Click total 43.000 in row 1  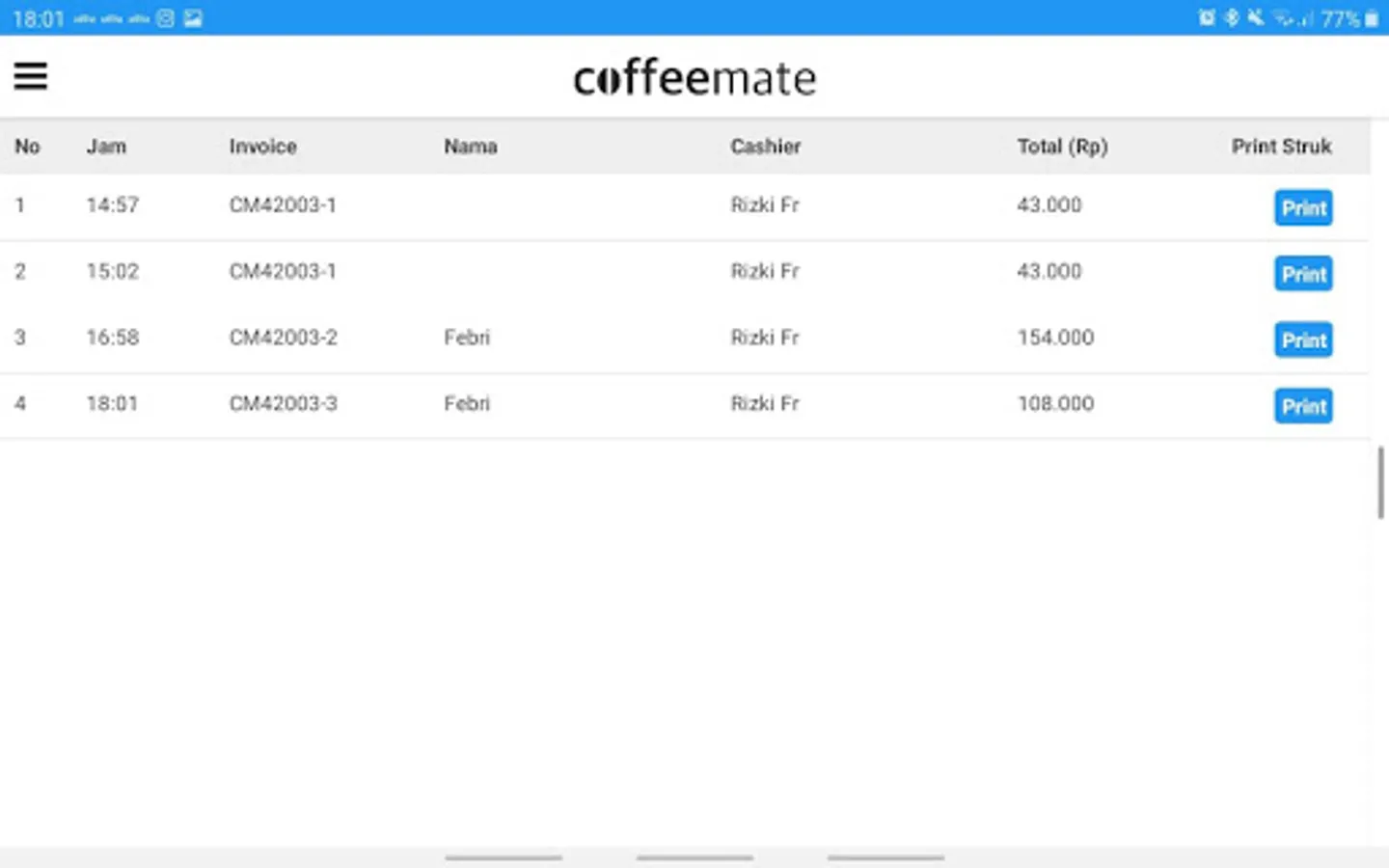click(x=1049, y=204)
